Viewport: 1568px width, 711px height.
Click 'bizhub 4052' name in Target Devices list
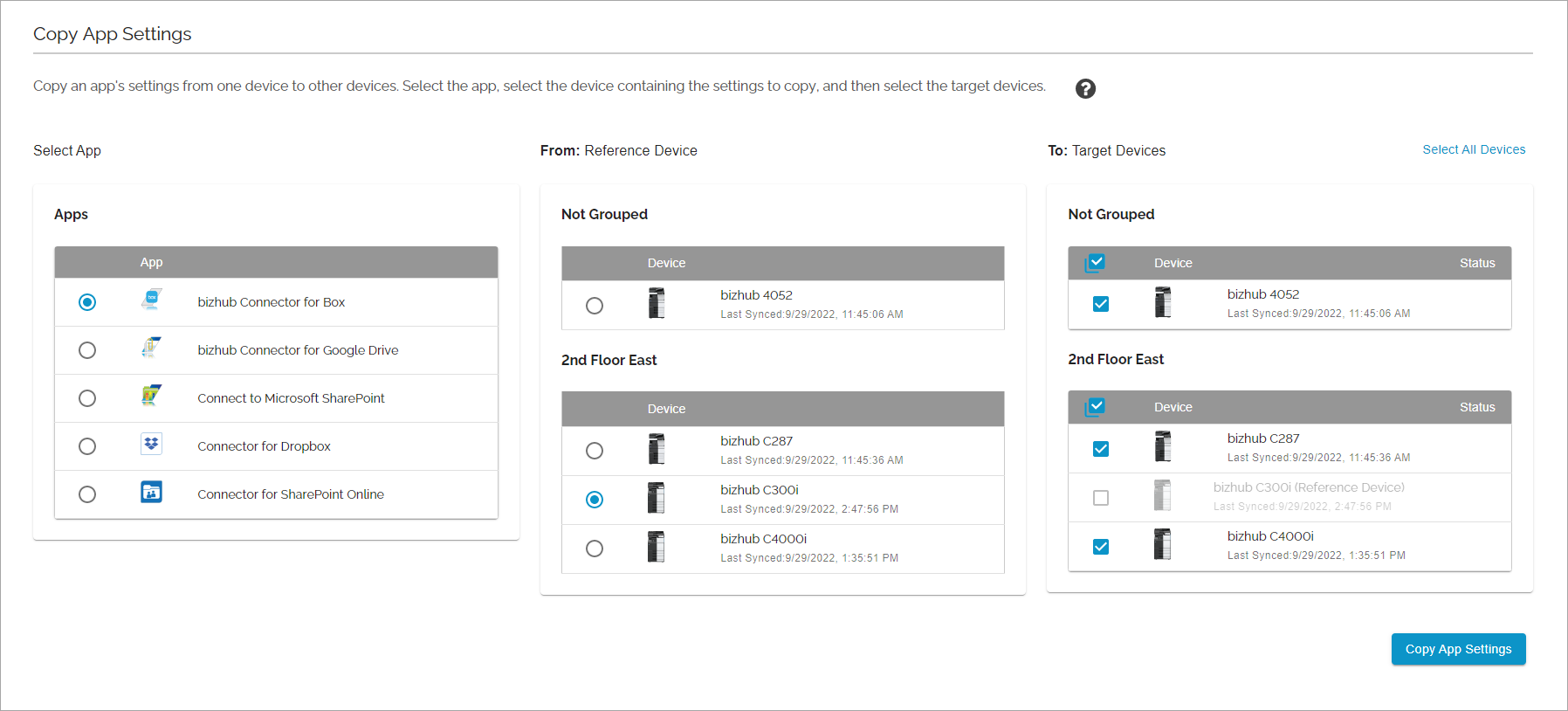[1263, 294]
